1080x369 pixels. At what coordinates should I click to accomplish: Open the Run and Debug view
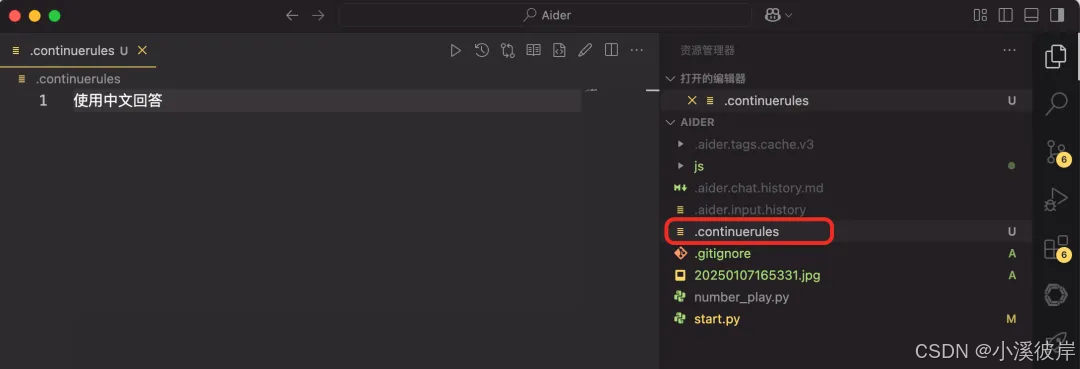pyautogui.click(x=1055, y=199)
